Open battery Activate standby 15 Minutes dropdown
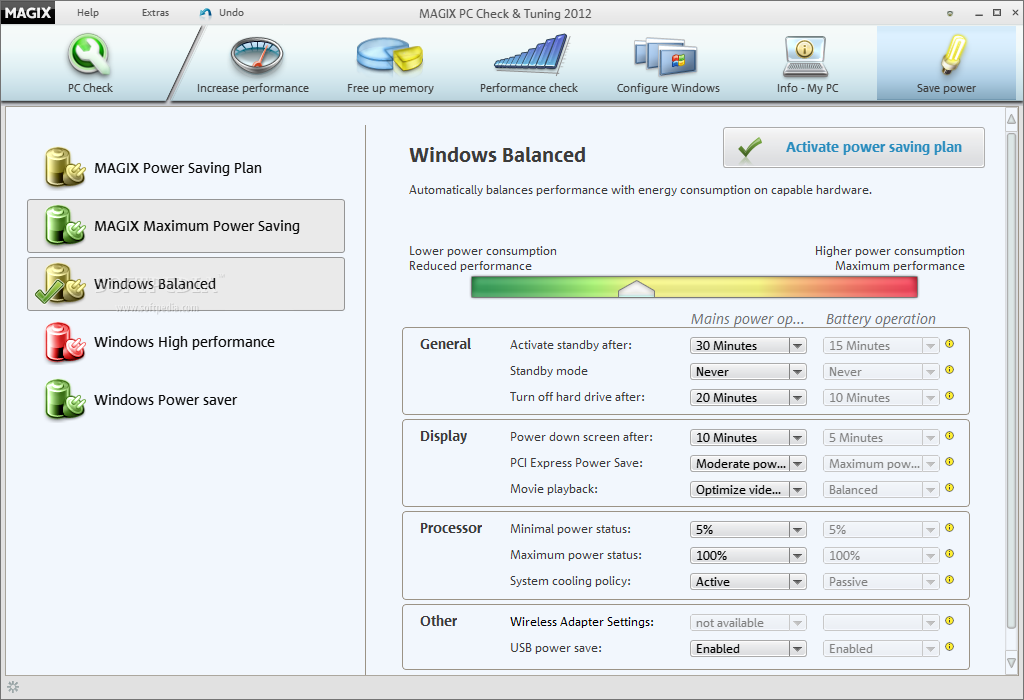The image size is (1024, 700). point(881,345)
